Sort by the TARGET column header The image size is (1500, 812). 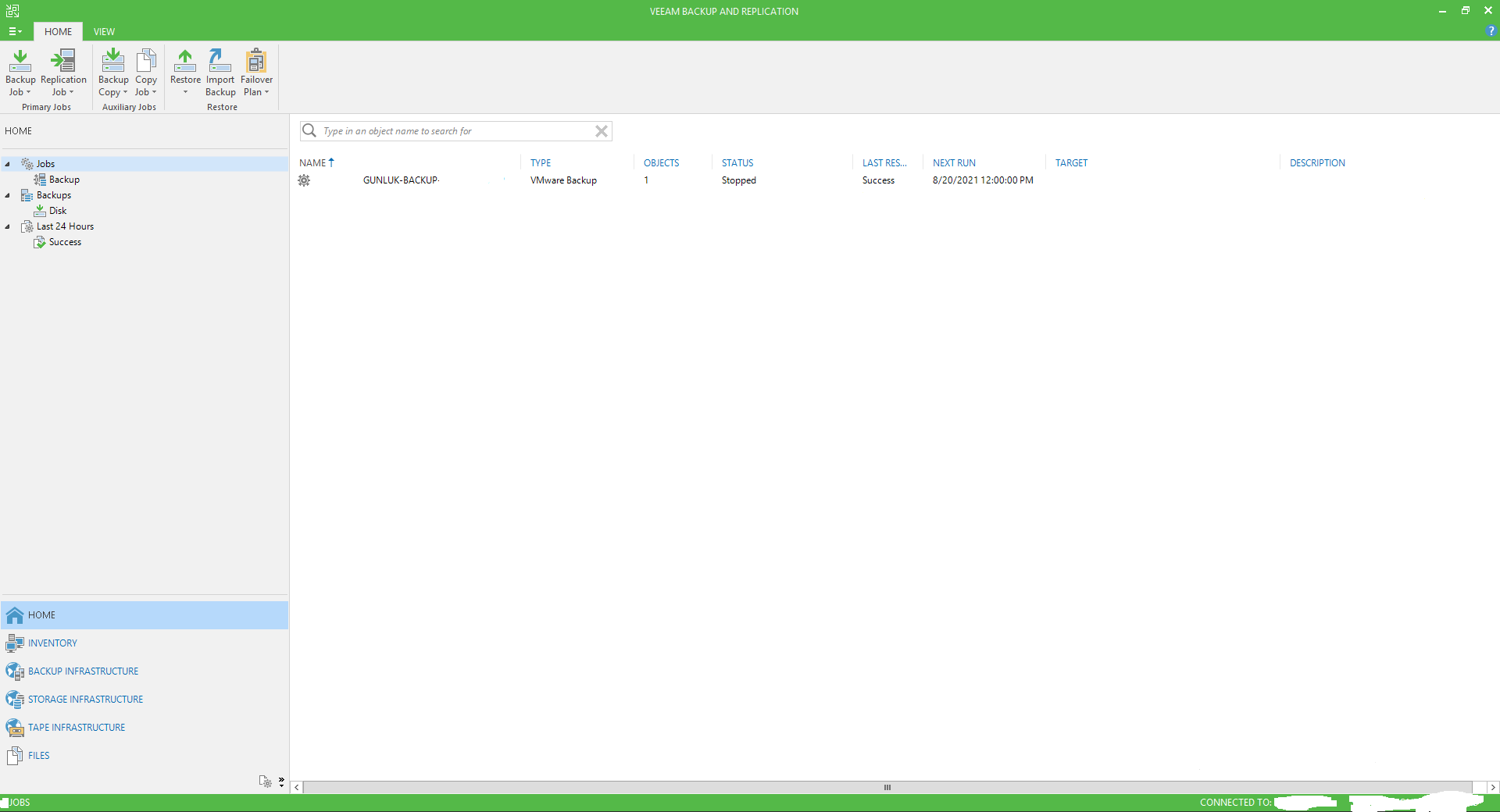[x=1071, y=163]
